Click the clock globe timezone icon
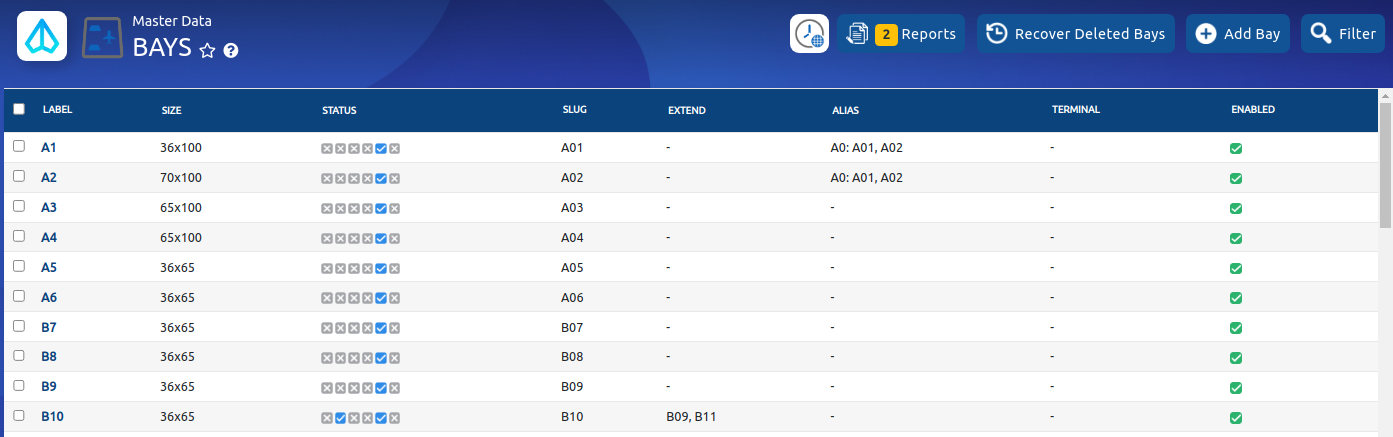This screenshot has height=437, width=1393. (x=809, y=34)
